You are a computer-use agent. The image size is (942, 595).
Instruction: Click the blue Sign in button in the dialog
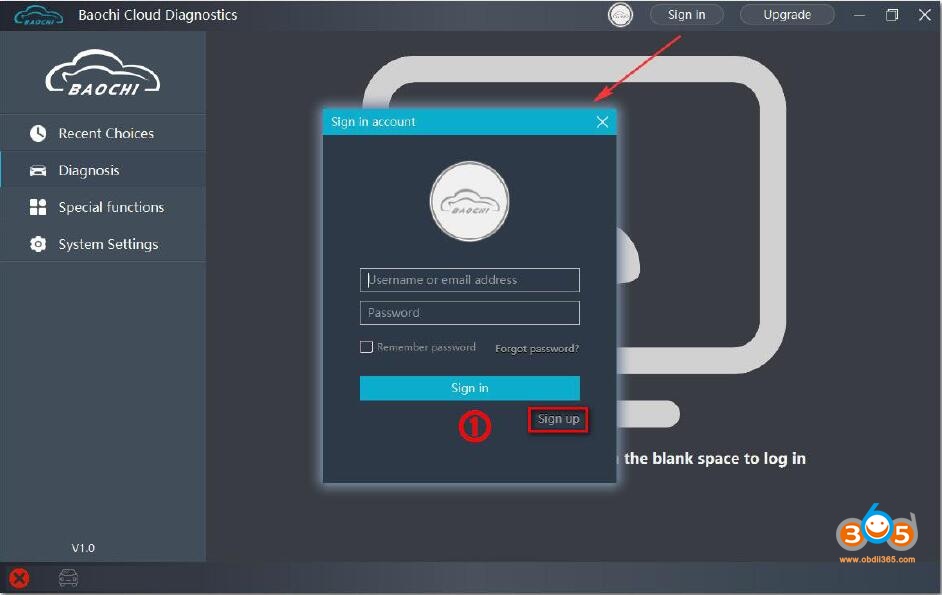pos(470,388)
